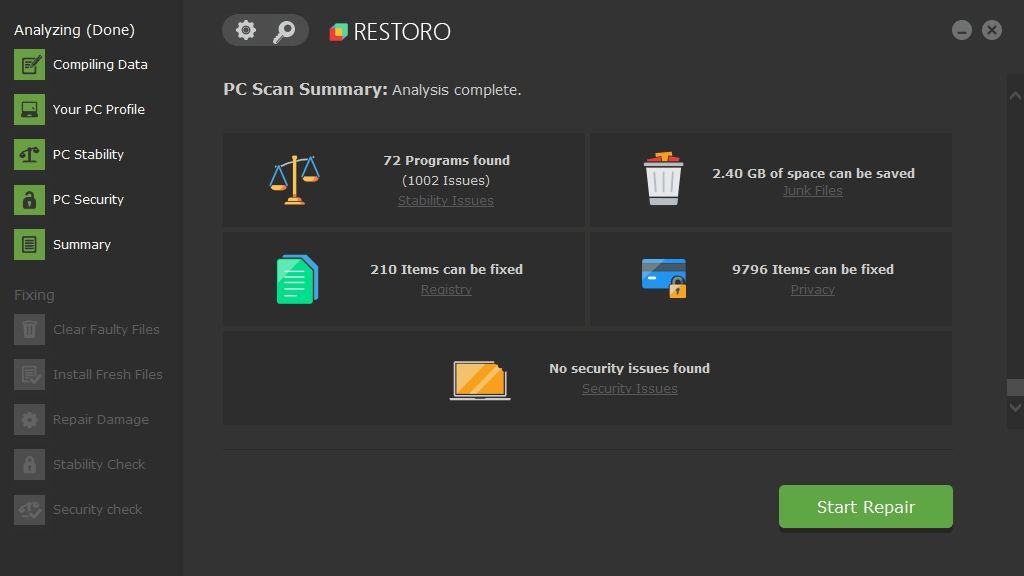1024x576 pixels.
Task: Click the PC Stability scales icon
Action: [x=29, y=155]
